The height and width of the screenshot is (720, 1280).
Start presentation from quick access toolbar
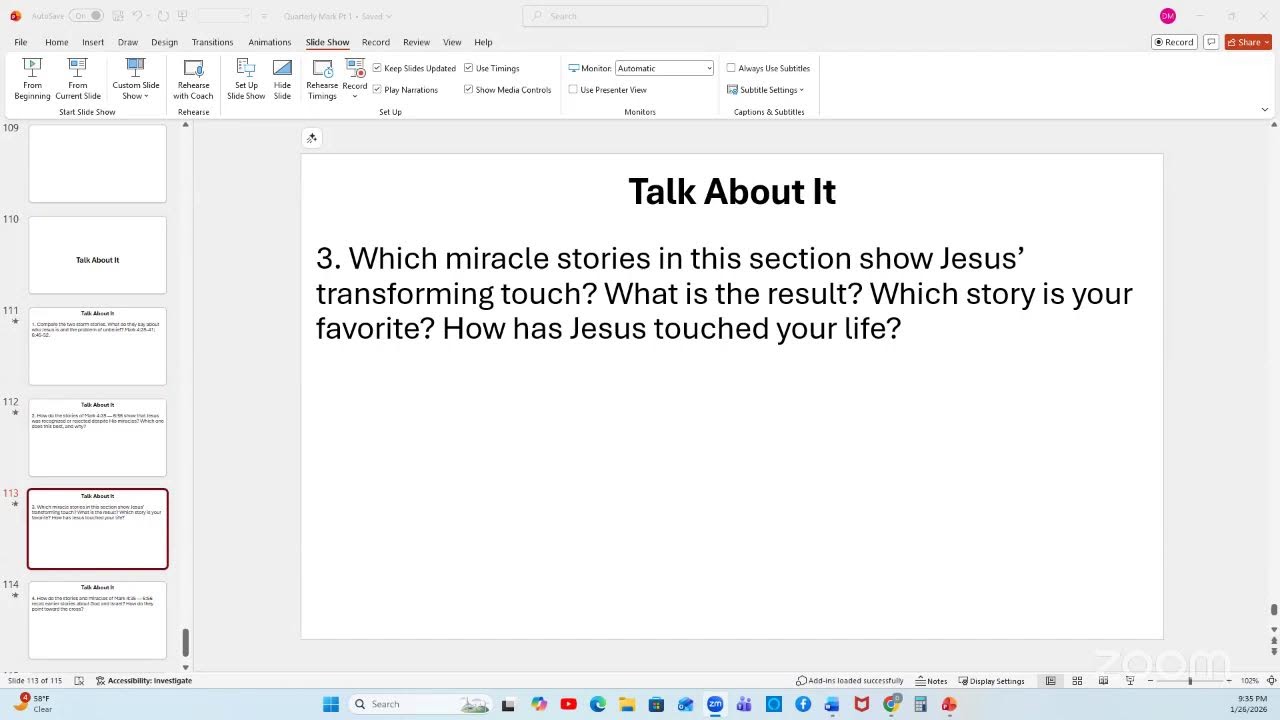tap(184, 16)
